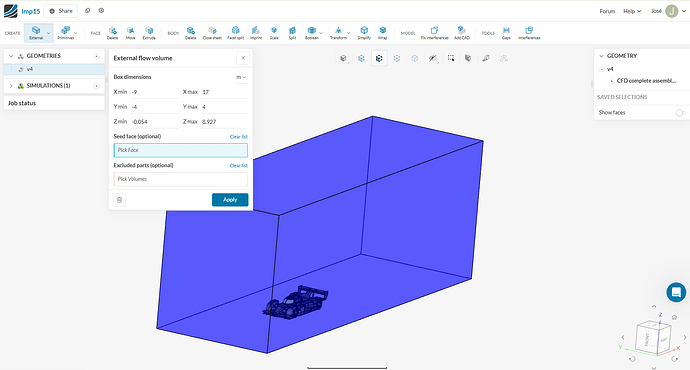The height and width of the screenshot is (370, 690).
Task: Select the v4 geometry in left tree
Action: click(54, 69)
